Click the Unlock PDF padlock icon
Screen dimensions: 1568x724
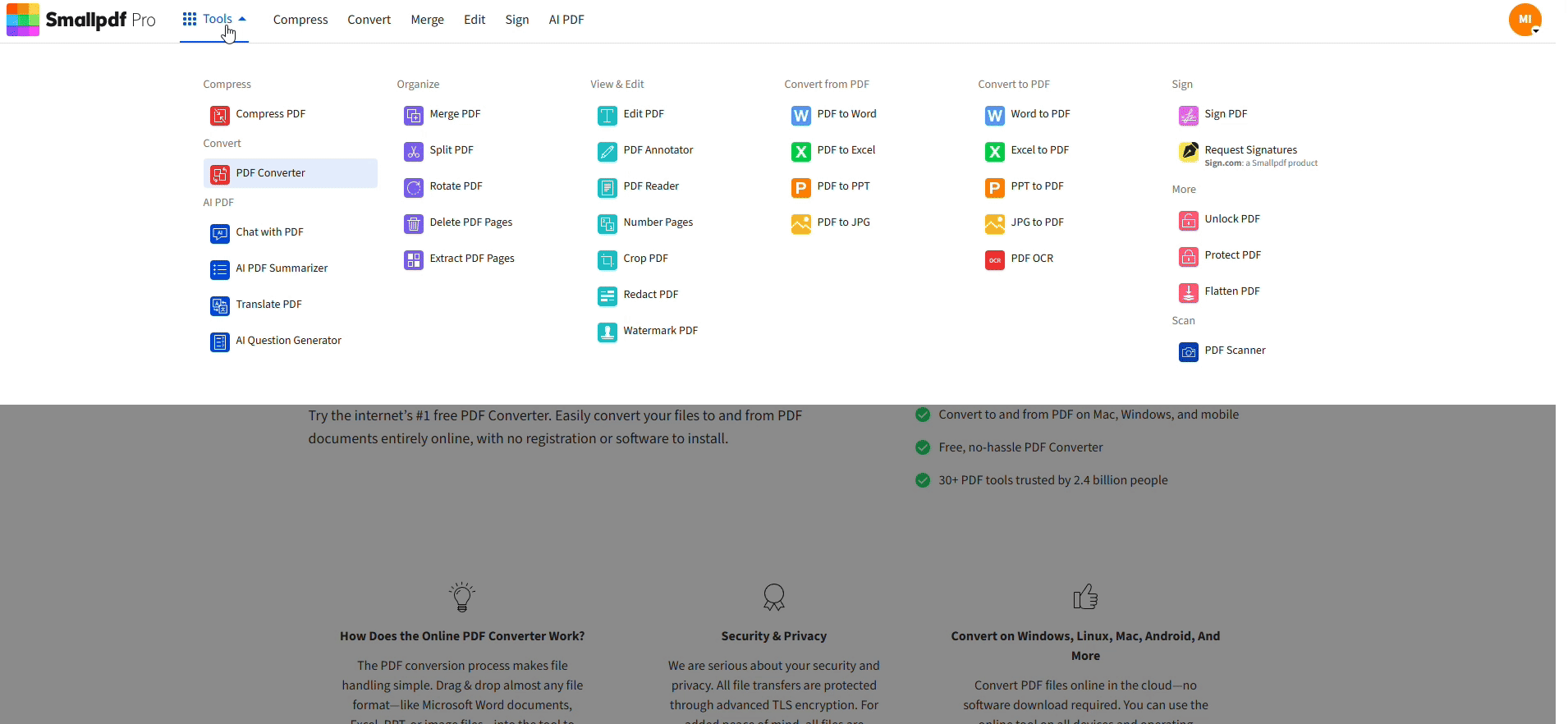point(1188,220)
